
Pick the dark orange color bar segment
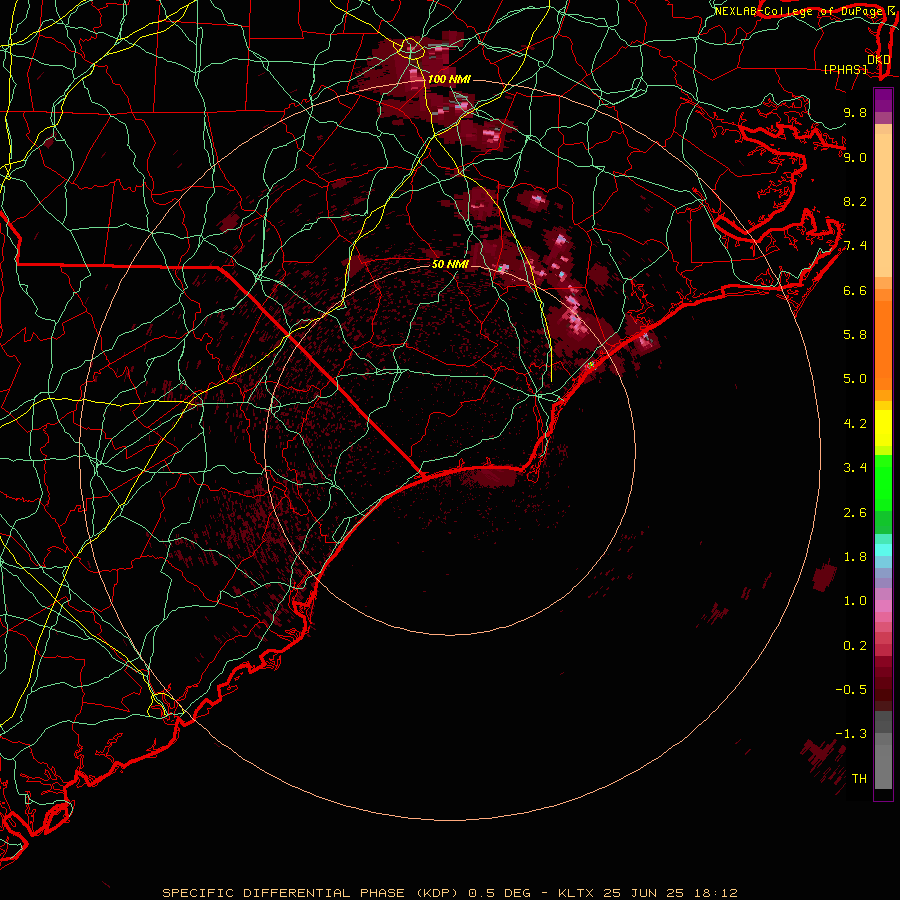883,345
